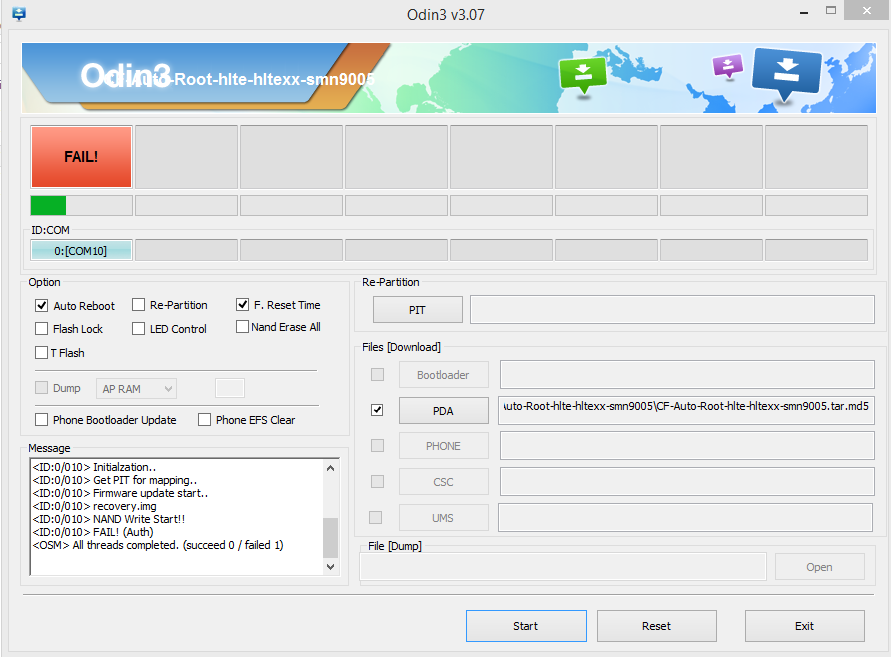Click 'All threads completed' log line
Image resolution: width=891 pixels, height=657 pixels.
158,545
